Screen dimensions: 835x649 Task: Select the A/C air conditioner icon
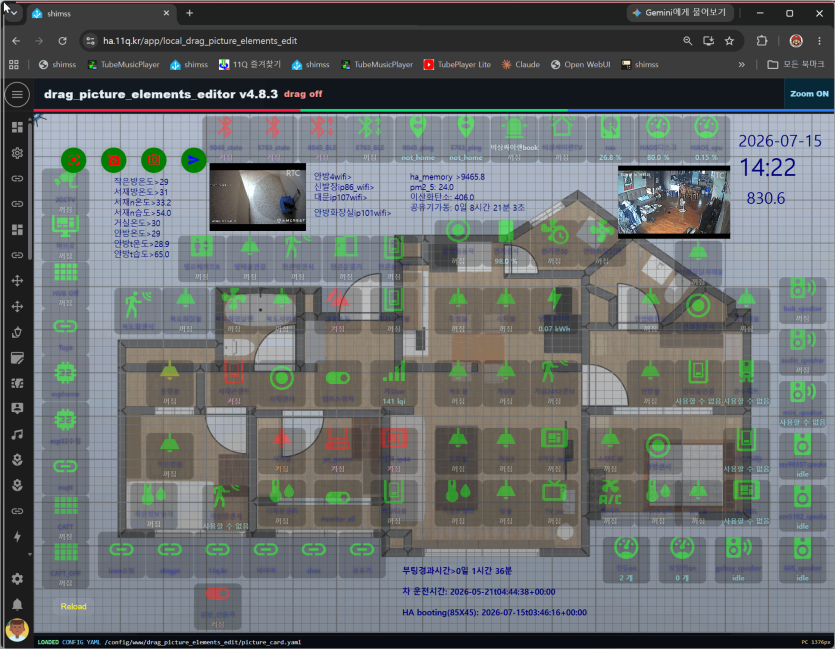pos(610,492)
